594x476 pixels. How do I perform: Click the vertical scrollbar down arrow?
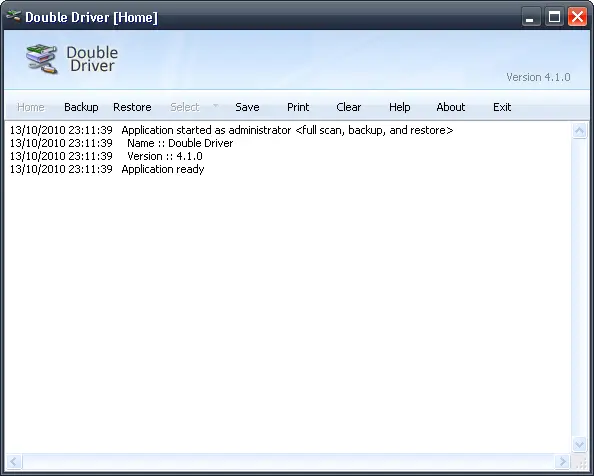[579, 444]
